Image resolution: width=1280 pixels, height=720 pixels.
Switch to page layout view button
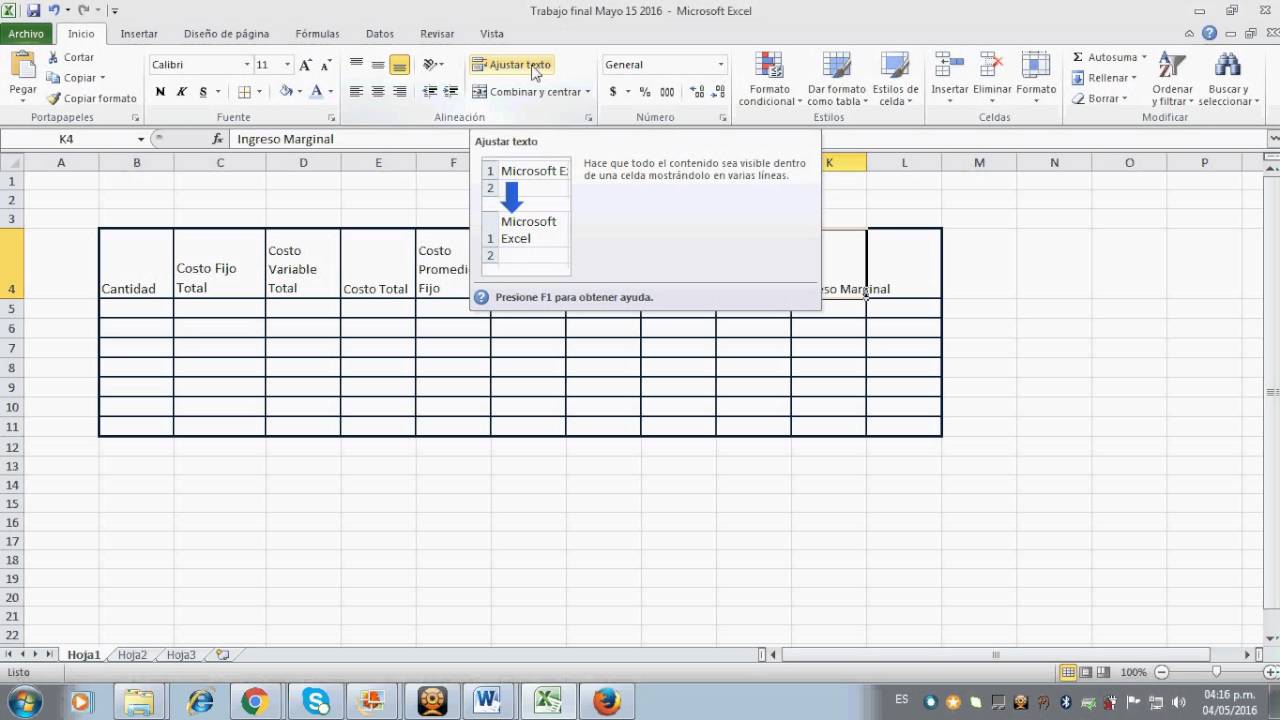pyautogui.click(x=1086, y=672)
